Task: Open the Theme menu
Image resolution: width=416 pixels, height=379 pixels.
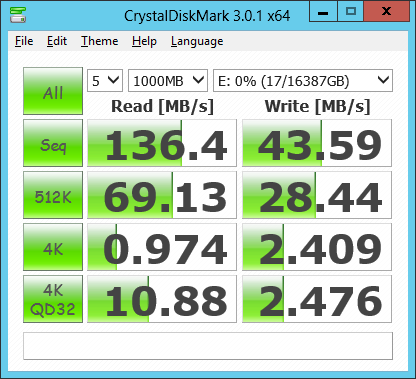Action: pos(99,41)
